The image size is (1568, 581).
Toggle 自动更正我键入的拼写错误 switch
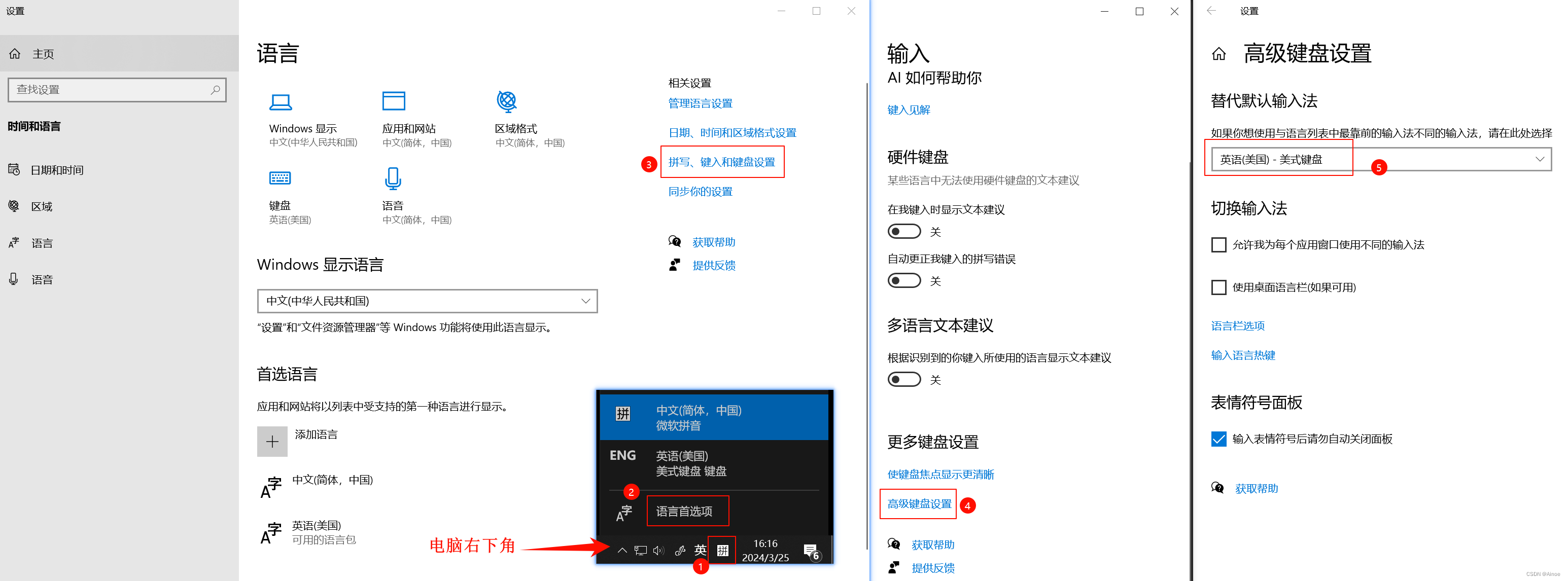click(904, 280)
